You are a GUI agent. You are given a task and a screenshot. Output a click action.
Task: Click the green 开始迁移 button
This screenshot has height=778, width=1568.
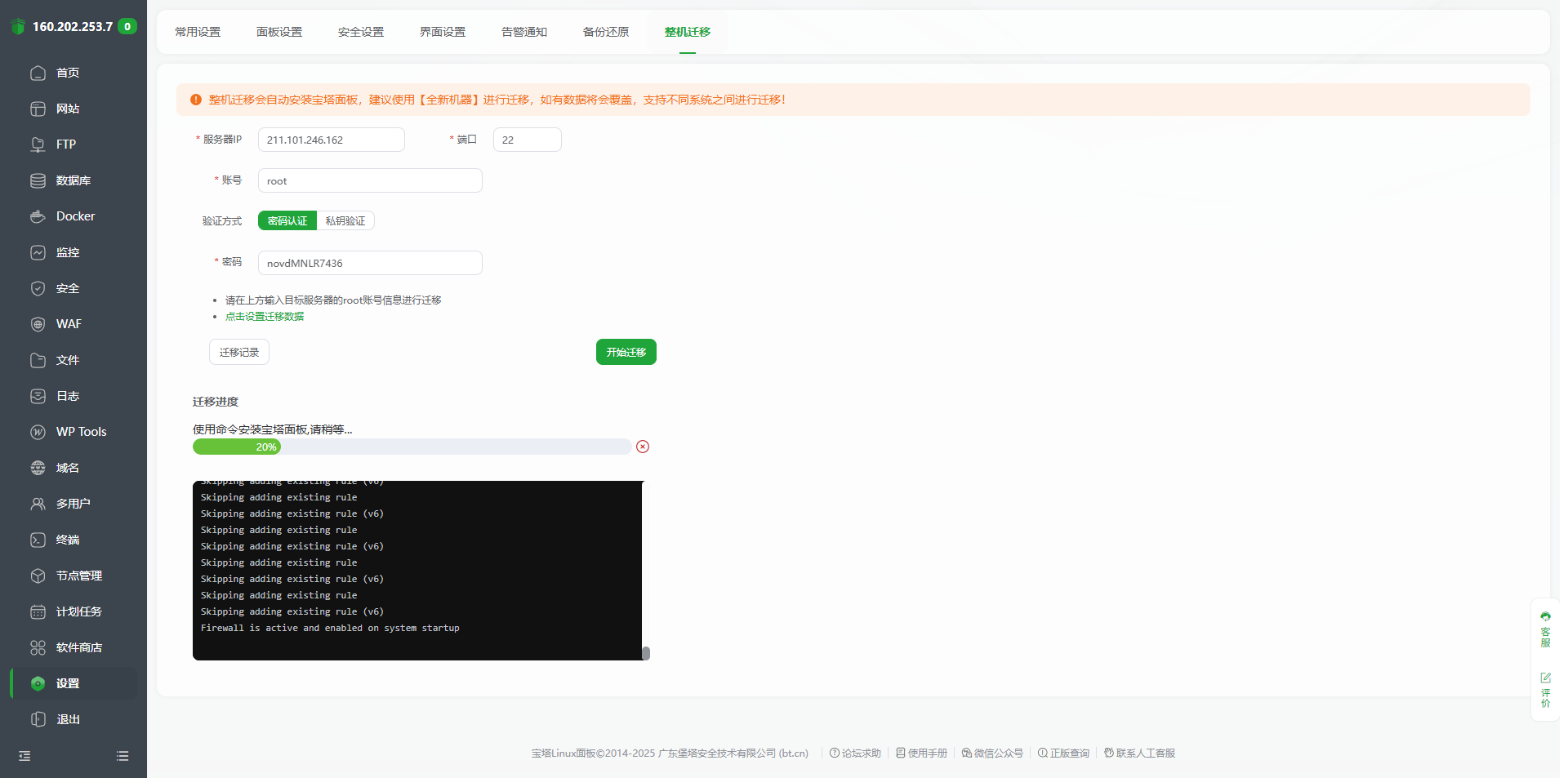[x=626, y=352]
